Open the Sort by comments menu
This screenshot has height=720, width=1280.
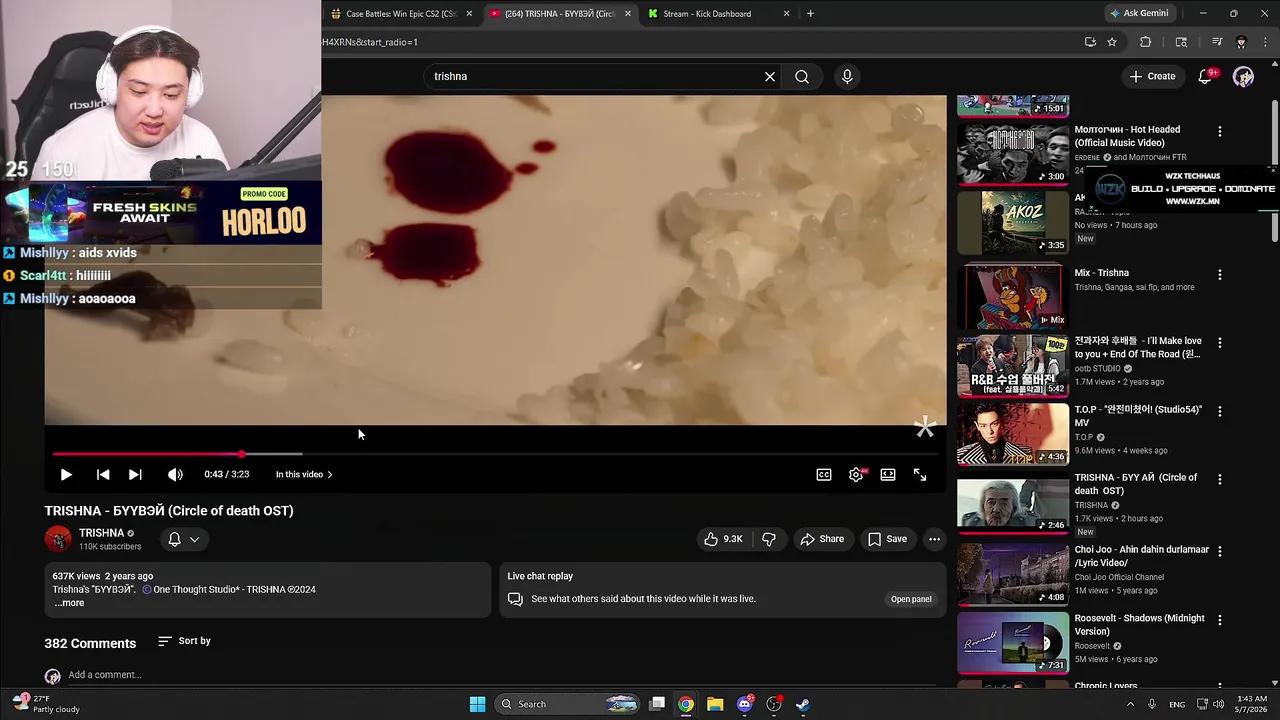tap(185, 641)
